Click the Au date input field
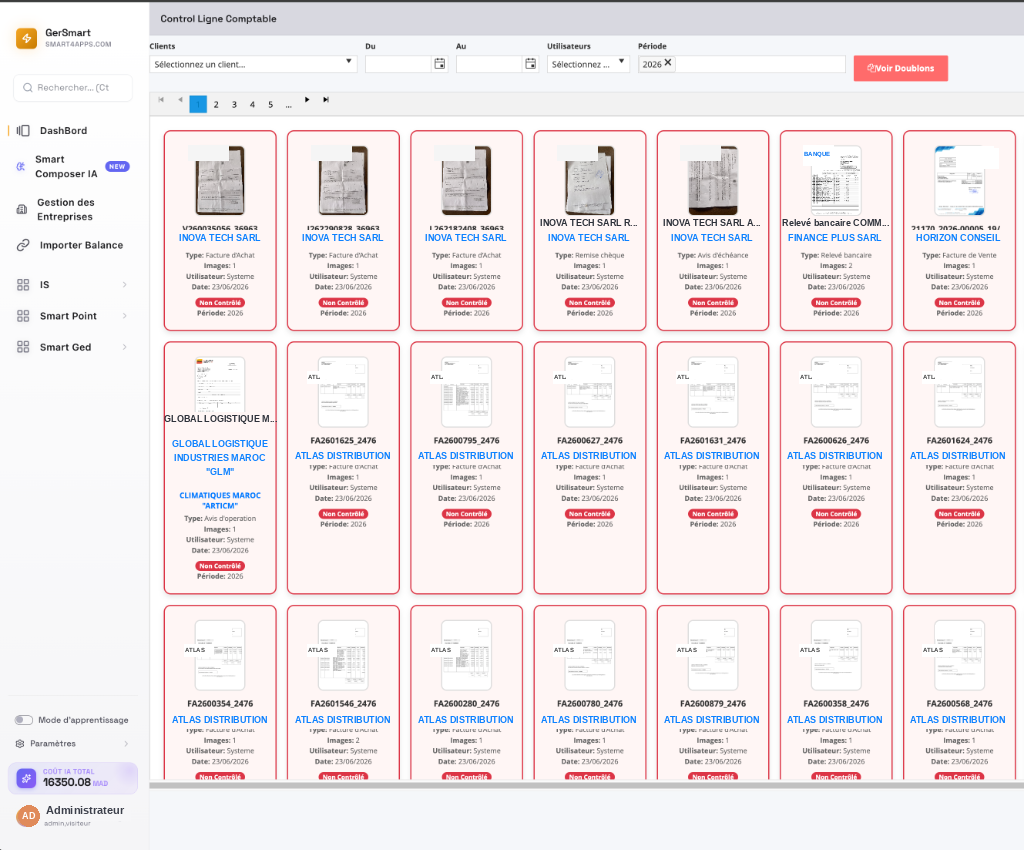The width and height of the screenshot is (1024, 850). click(x=489, y=64)
